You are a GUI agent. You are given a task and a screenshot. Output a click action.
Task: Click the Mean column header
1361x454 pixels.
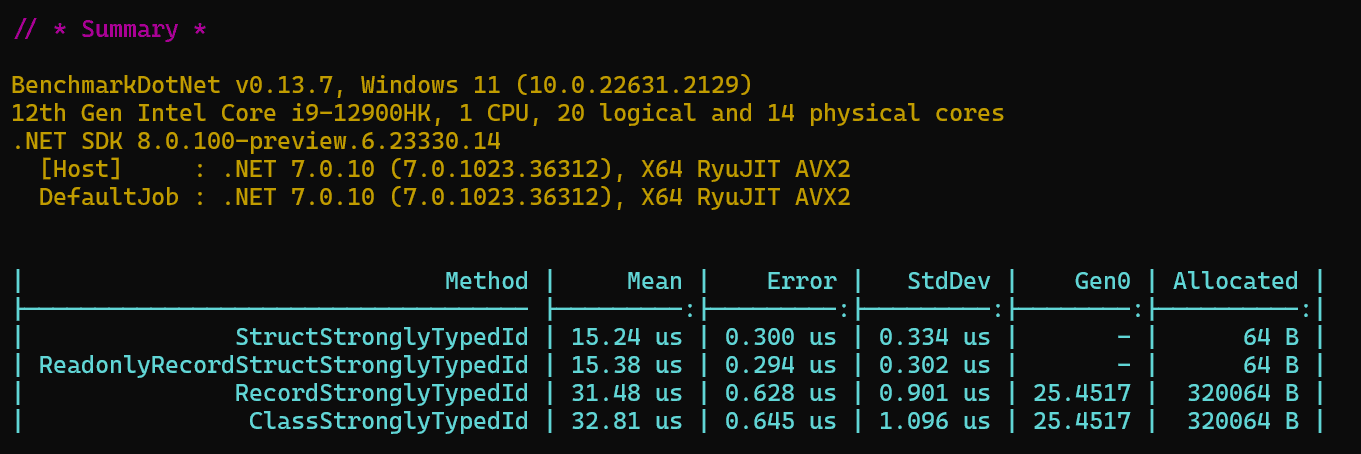(x=654, y=281)
